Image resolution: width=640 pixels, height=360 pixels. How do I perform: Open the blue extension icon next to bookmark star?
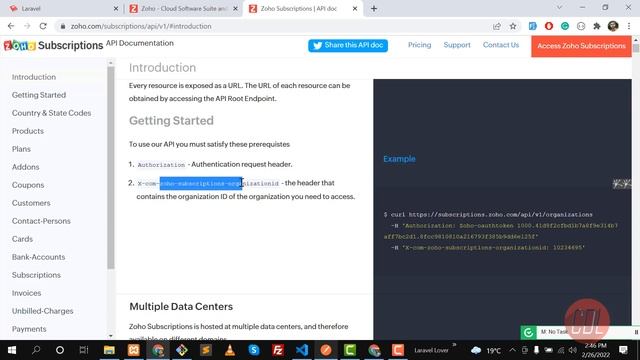[x=533, y=26]
